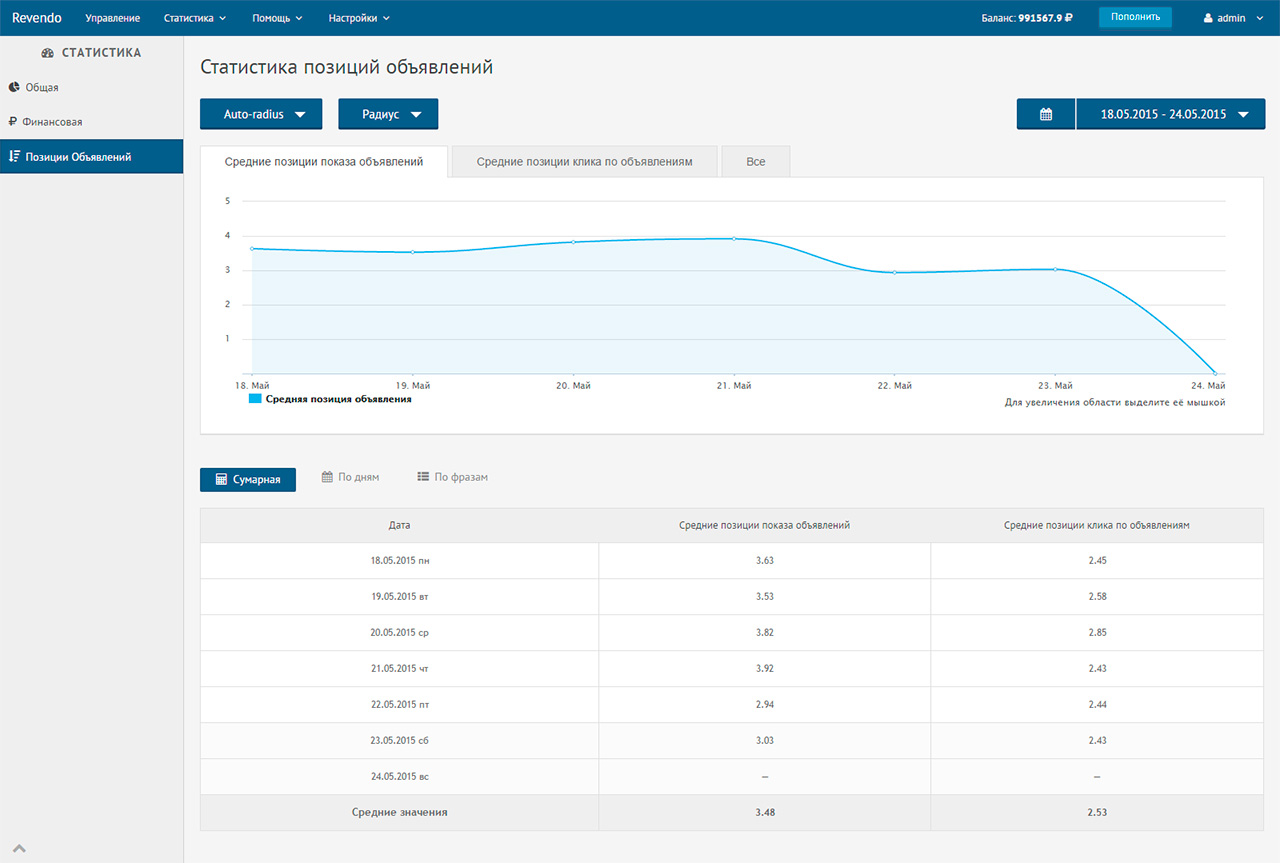Select the Финансовая sidebar item
The width and height of the screenshot is (1280, 863).
click(91, 121)
